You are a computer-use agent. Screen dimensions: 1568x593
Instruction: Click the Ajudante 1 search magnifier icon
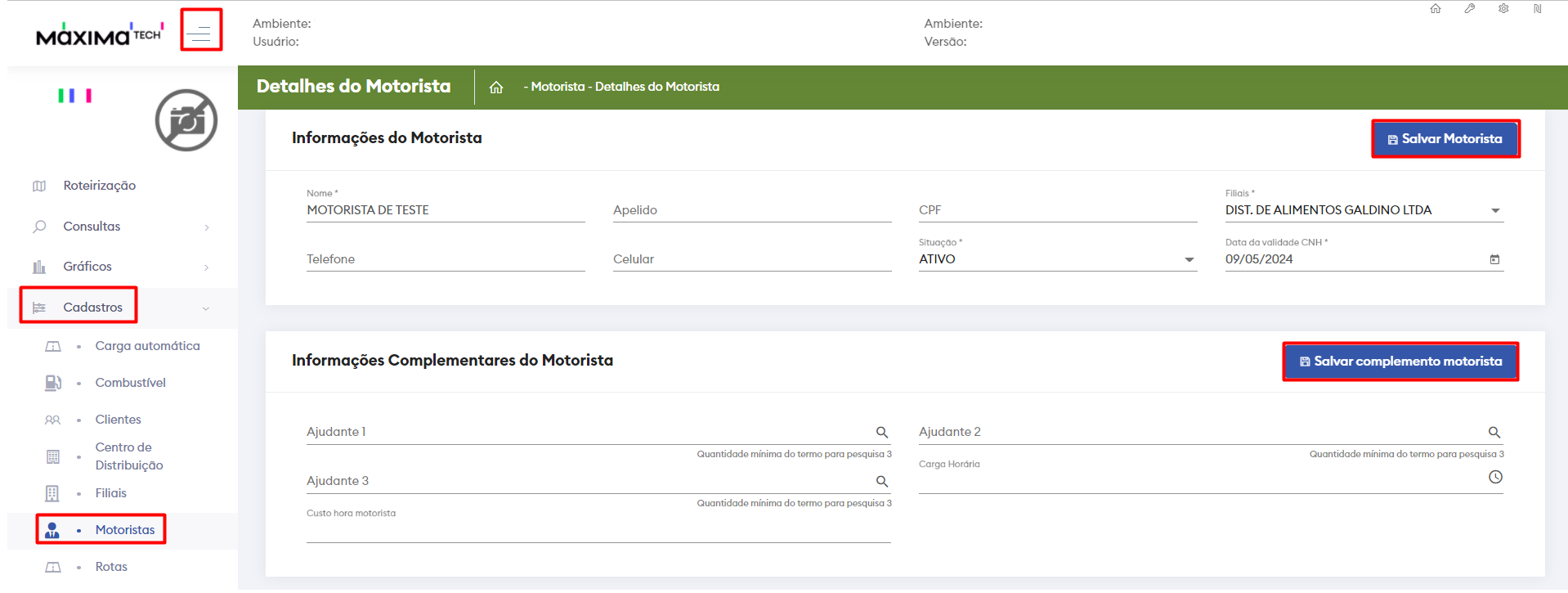[882, 433]
